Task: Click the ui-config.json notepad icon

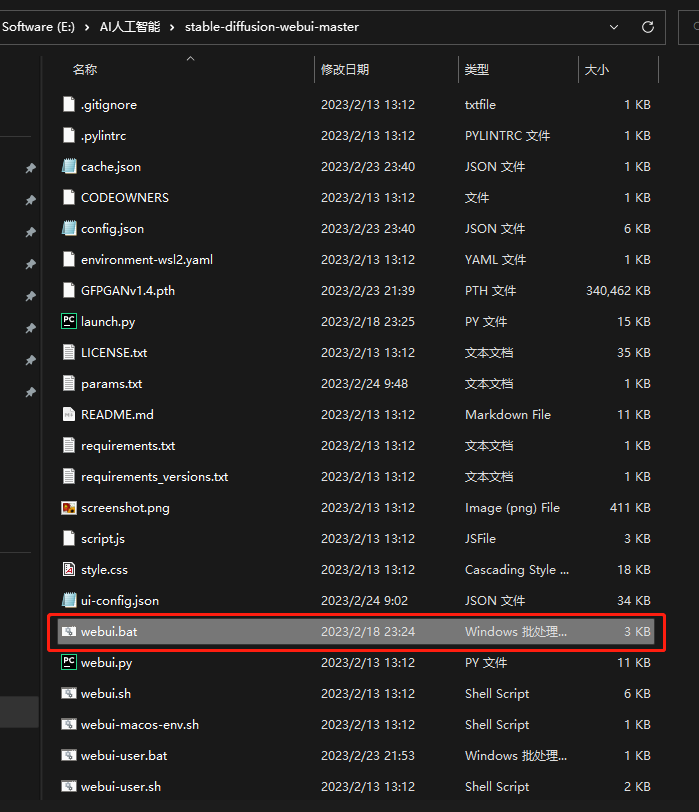Action: click(x=69, y=601)
